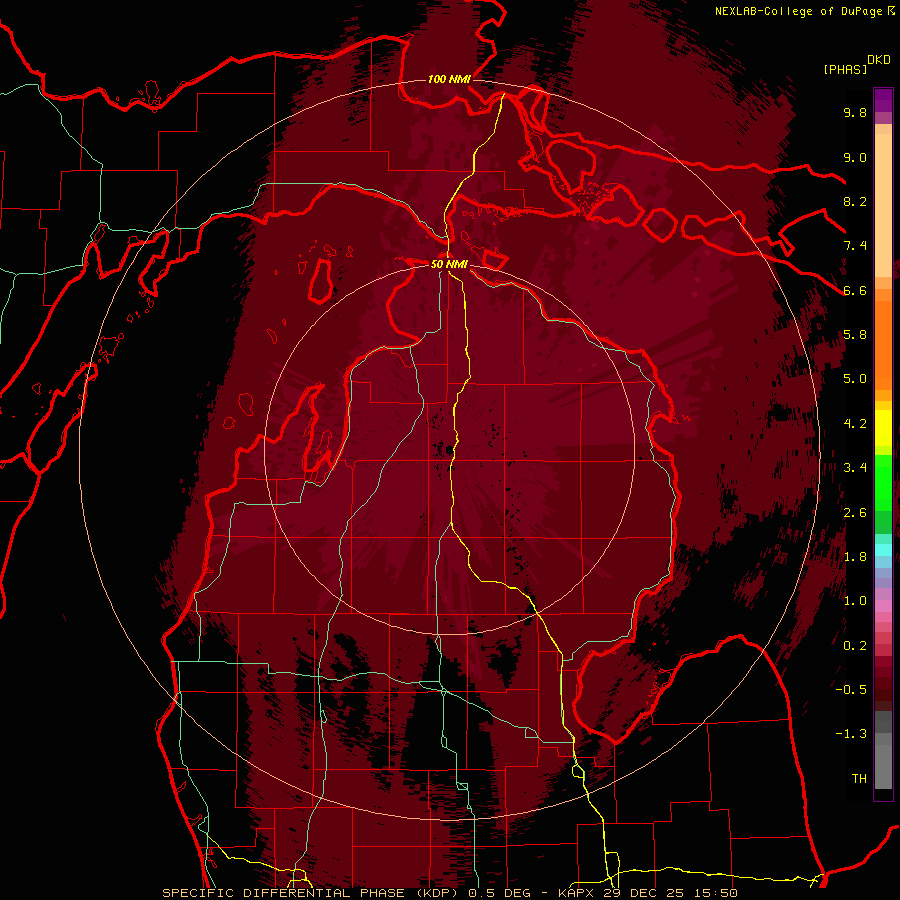
Task: Click the 8.2 legend scale value
Action: tap(855, 201)
